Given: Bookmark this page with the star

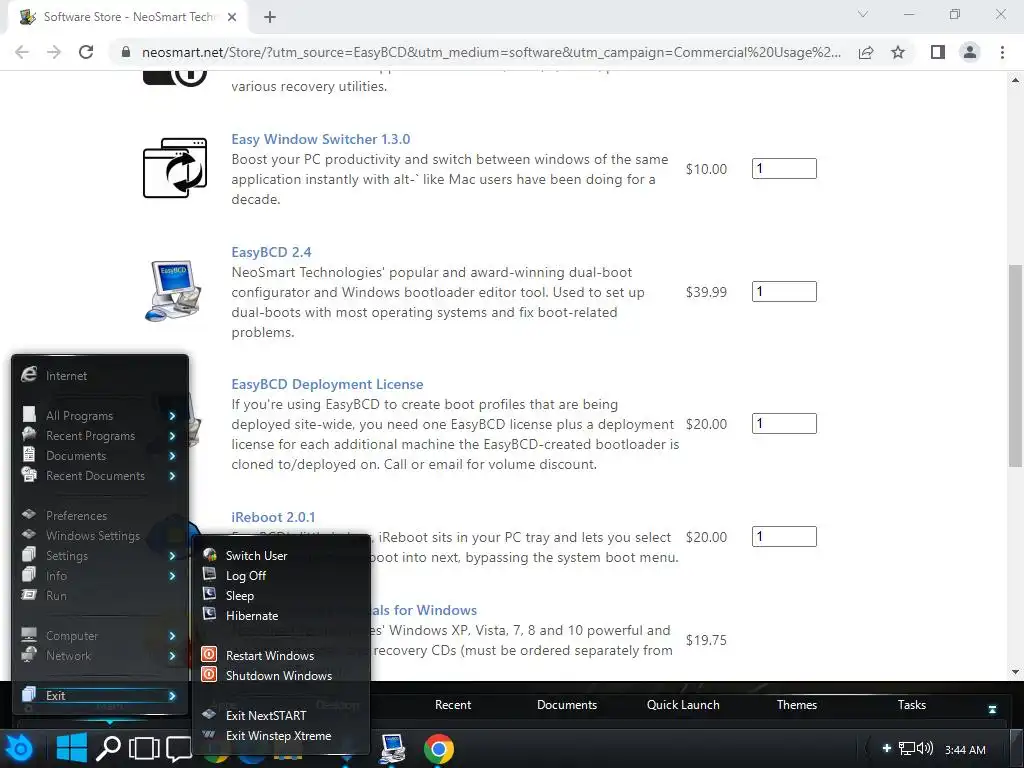Looking at the screenshot, I should click(898, 52).
